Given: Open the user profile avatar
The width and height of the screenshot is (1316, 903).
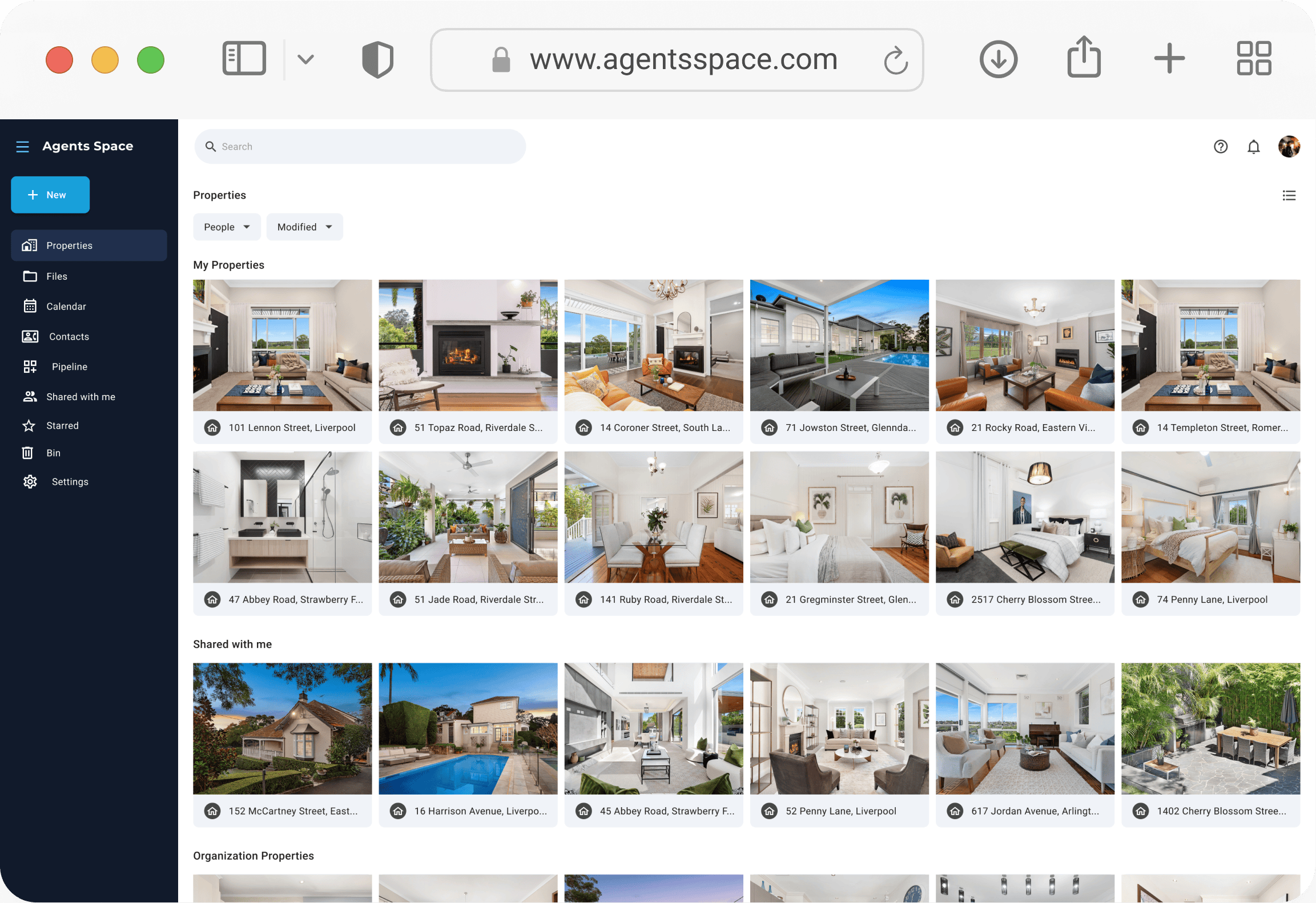Looking at the screenshot, I should click(1289, 147).
